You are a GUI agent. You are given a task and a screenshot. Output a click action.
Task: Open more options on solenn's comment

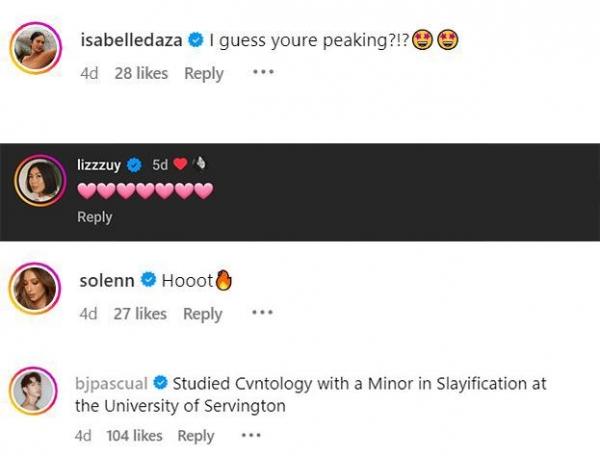[x=262, y=314]
